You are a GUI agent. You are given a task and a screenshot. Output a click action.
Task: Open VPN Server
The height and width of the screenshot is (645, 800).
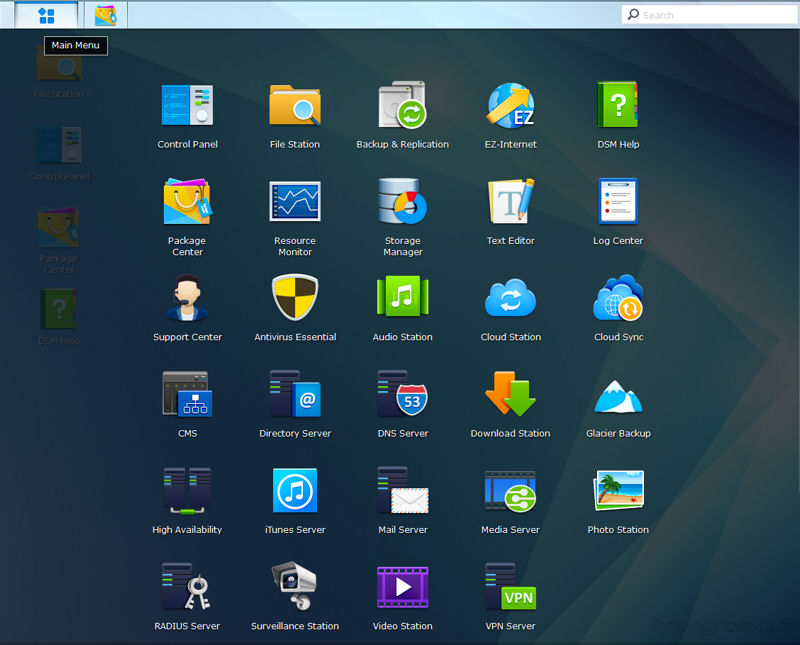tap(511, 597)
